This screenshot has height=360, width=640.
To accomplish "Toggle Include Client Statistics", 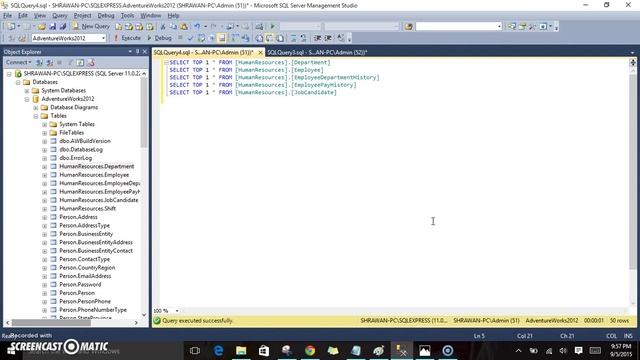I will pyautogui.click(x=246, y=38).
